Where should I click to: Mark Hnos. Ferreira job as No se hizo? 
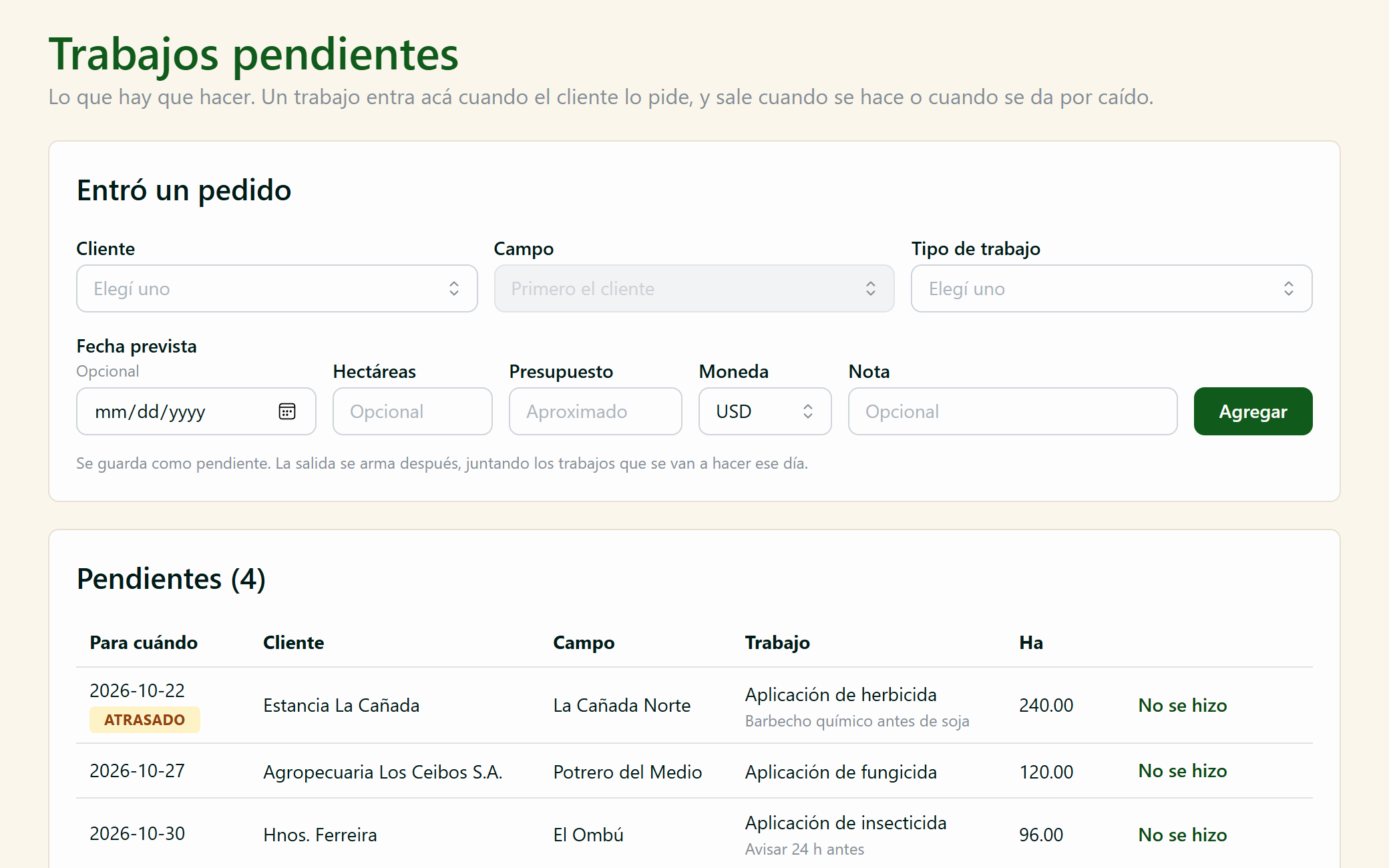tap(1183, 835)
